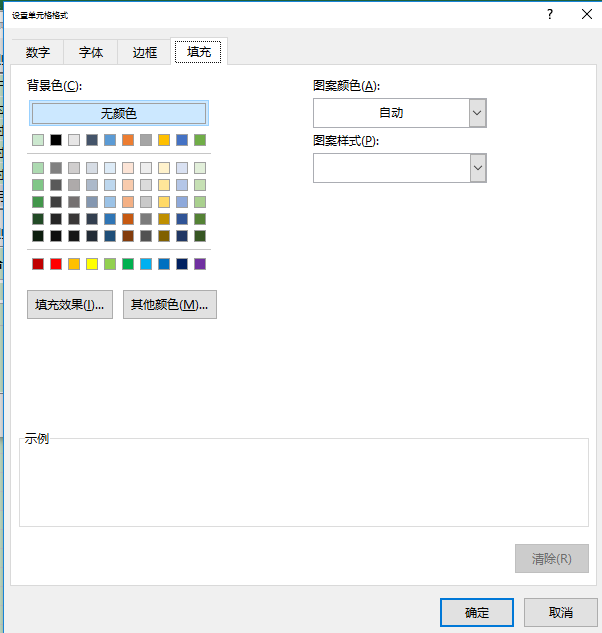Click the 图案样式 combo box field
602x633 pixels.
400,168
